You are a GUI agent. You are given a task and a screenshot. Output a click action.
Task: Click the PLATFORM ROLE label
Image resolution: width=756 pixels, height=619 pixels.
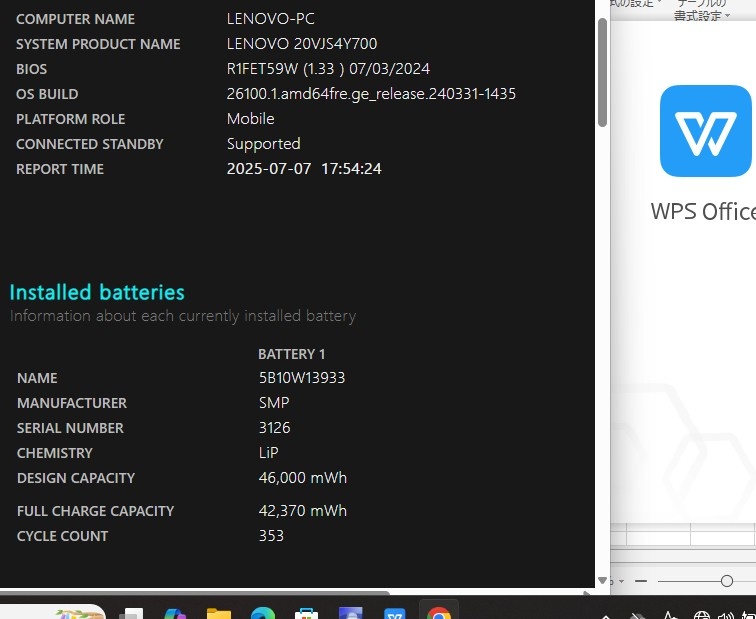tap(70, 119)
